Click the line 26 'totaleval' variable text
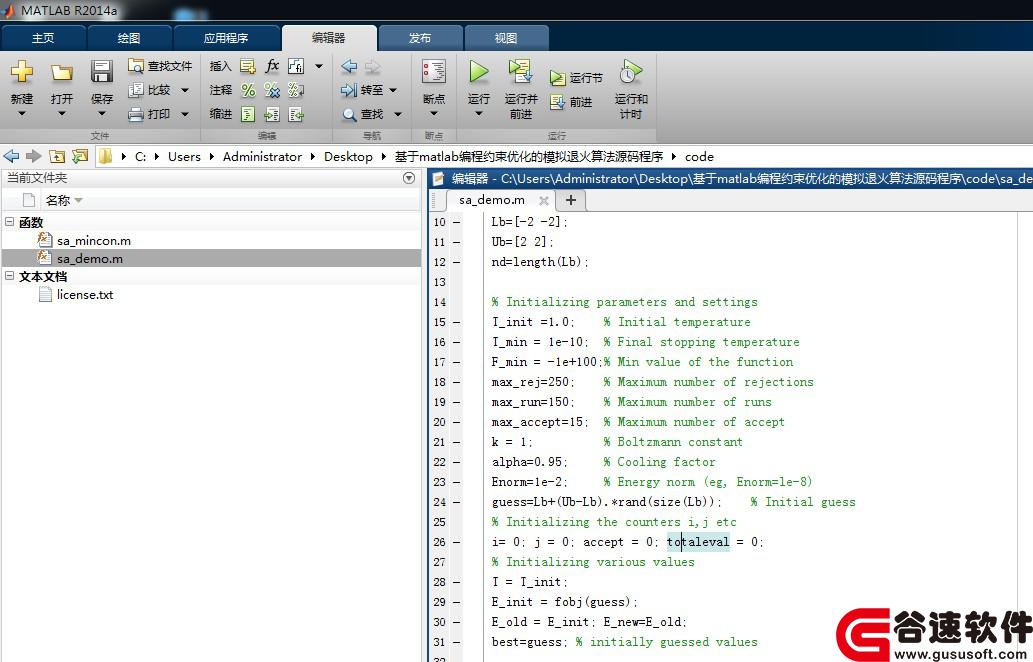The height and width of the screenshot is (662, 1033). point(698,542)
